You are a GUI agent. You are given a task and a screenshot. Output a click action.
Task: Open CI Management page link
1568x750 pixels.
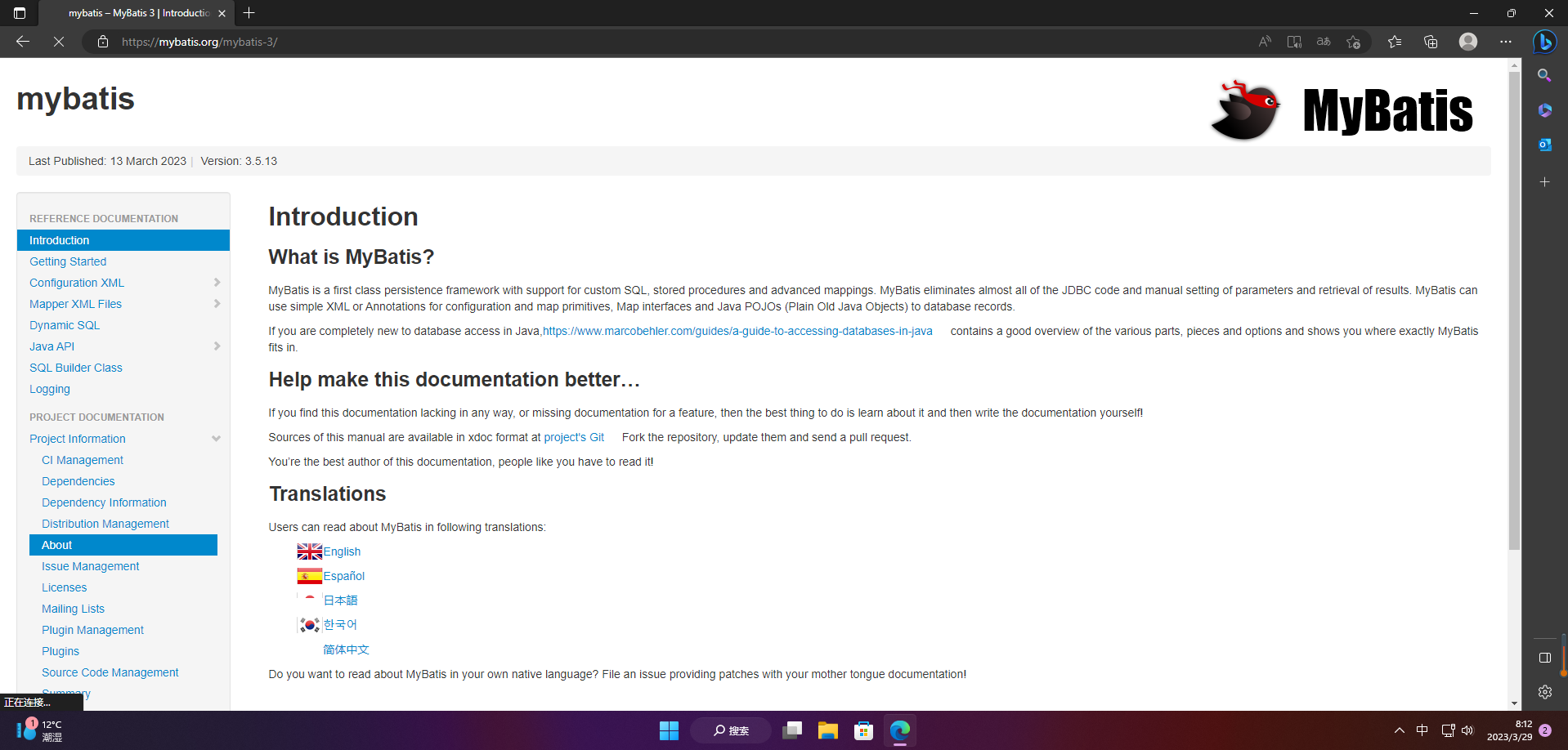pyautogui.click(x=83, y=460)
